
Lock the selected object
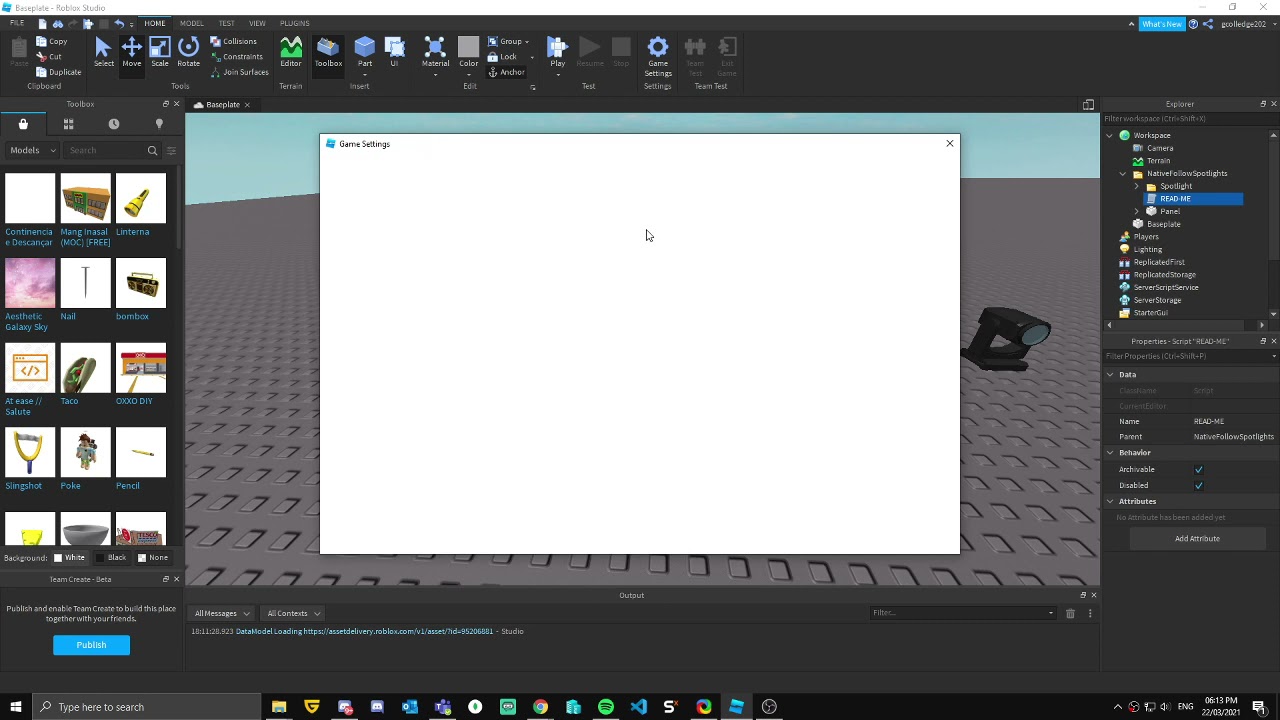[x=502, y=57]
